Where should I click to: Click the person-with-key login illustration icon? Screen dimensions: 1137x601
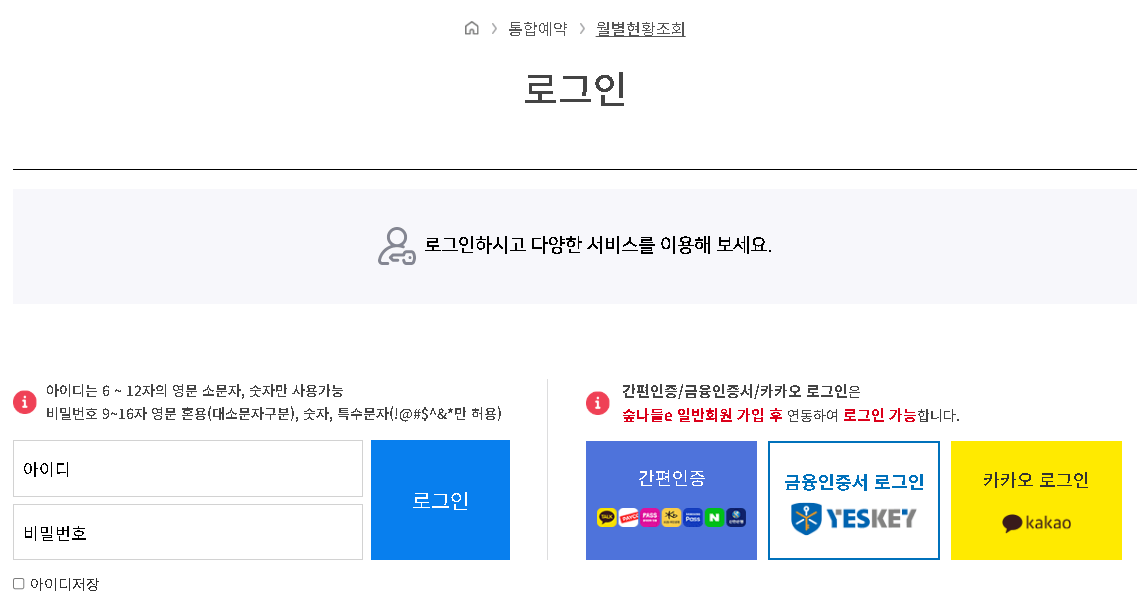(x=397, y=244)
